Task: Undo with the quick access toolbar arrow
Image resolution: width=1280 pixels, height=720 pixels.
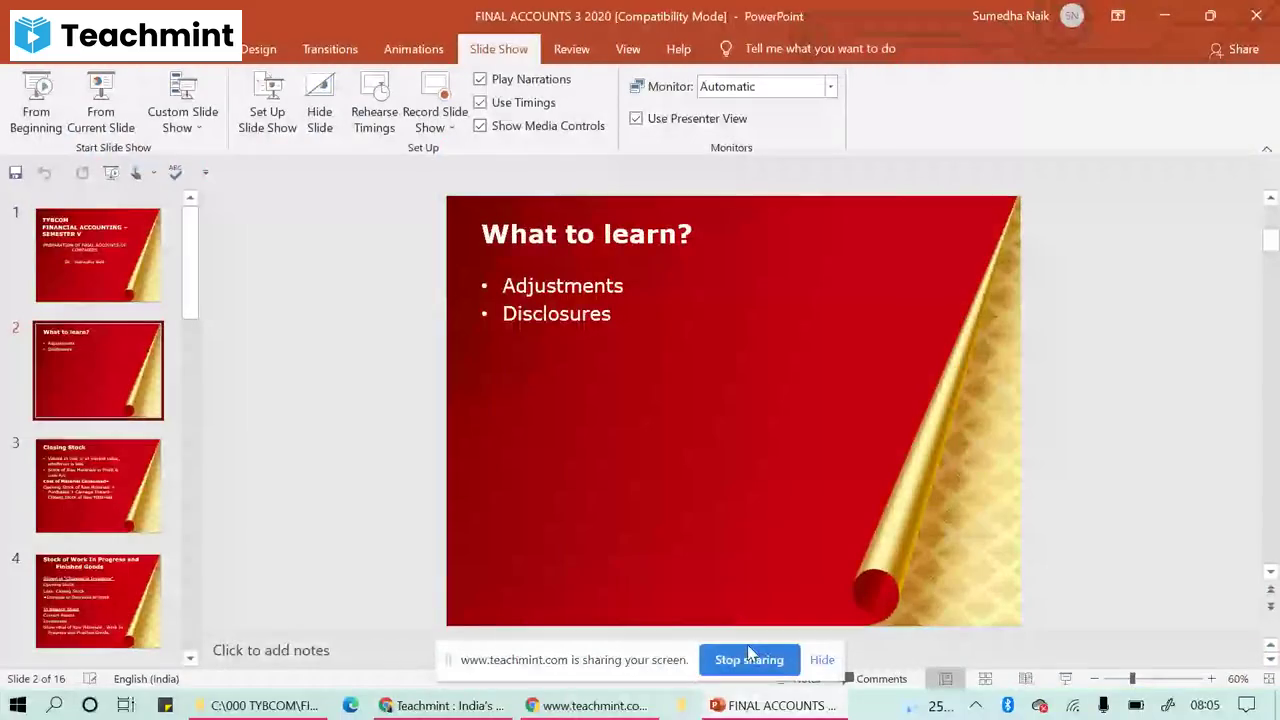Action: [44, 173]
